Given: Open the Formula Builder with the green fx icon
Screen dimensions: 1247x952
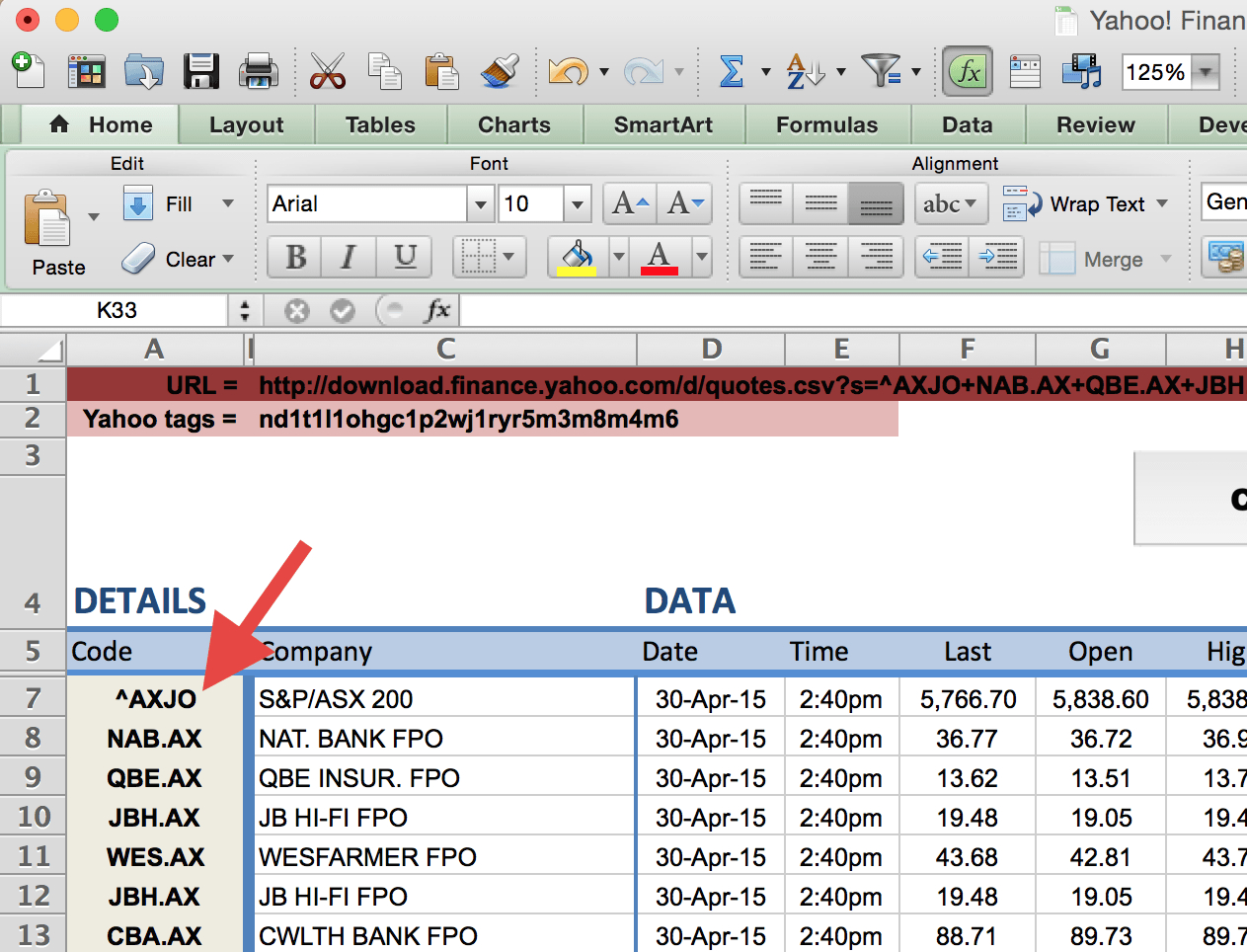Looking at the screenshot, I should (967, 71).
